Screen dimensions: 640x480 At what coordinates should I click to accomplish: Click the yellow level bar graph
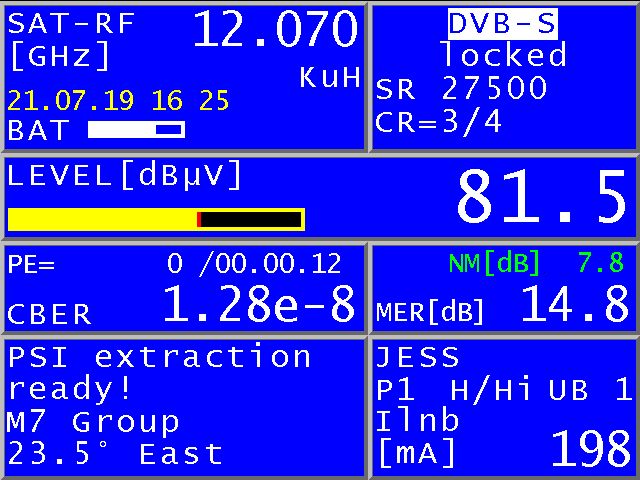point(102,219)
